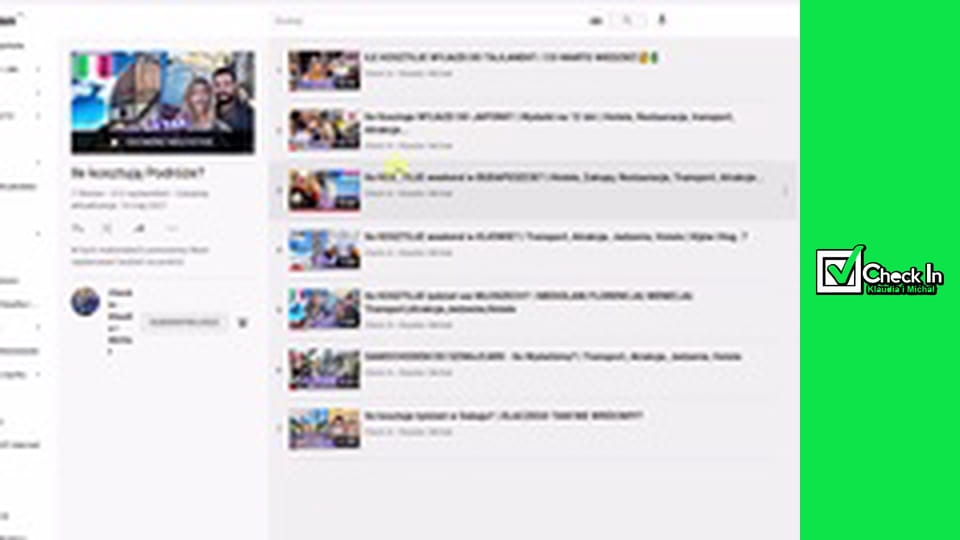The height and width of the screenshot is (540, 960).
Task: Click the Check In logo on green panel
Action: [880, 272]
